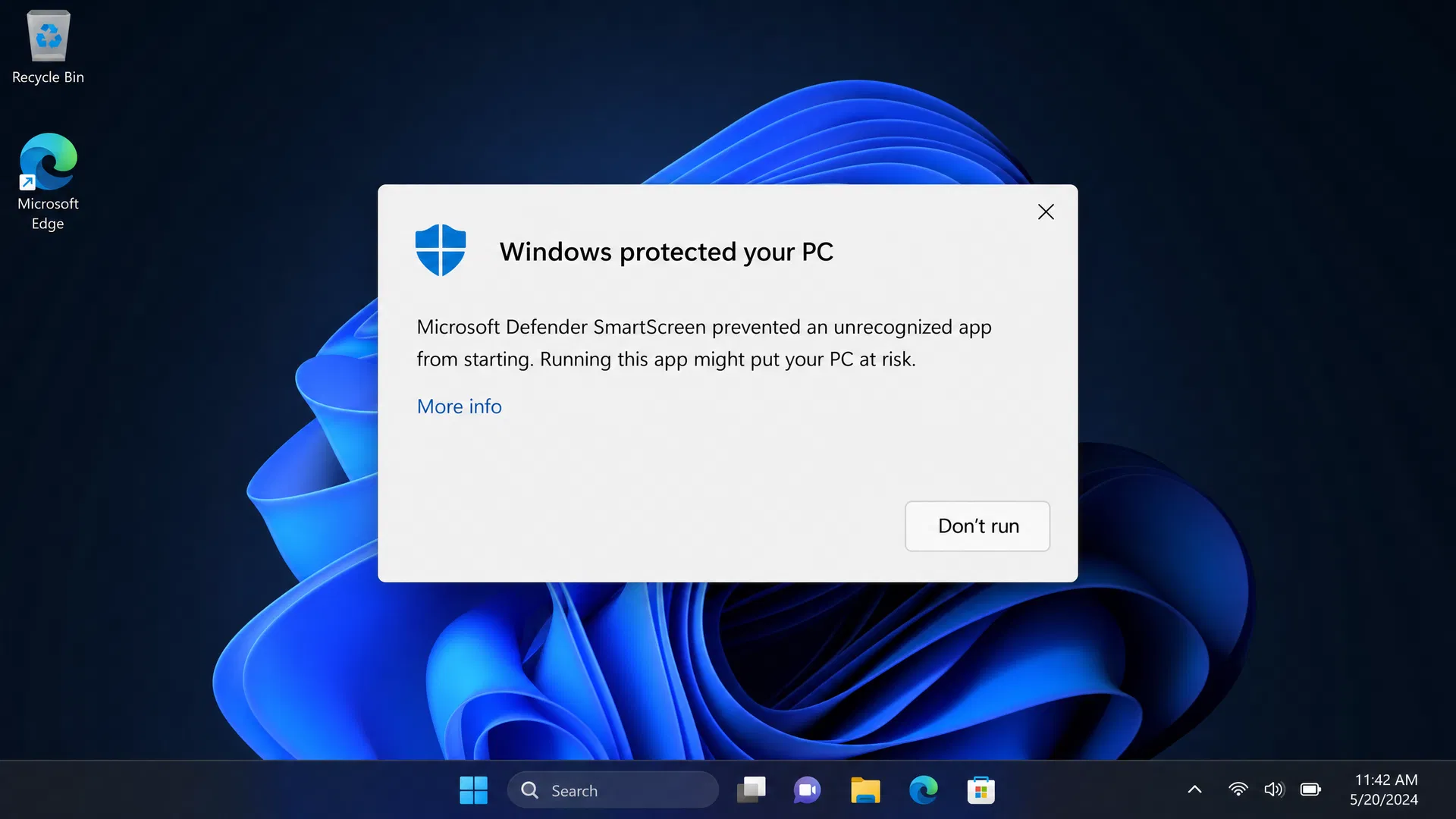Click the battery status tray icon
This screenshot has height=819, width=1456.
tap(1310, 789)
